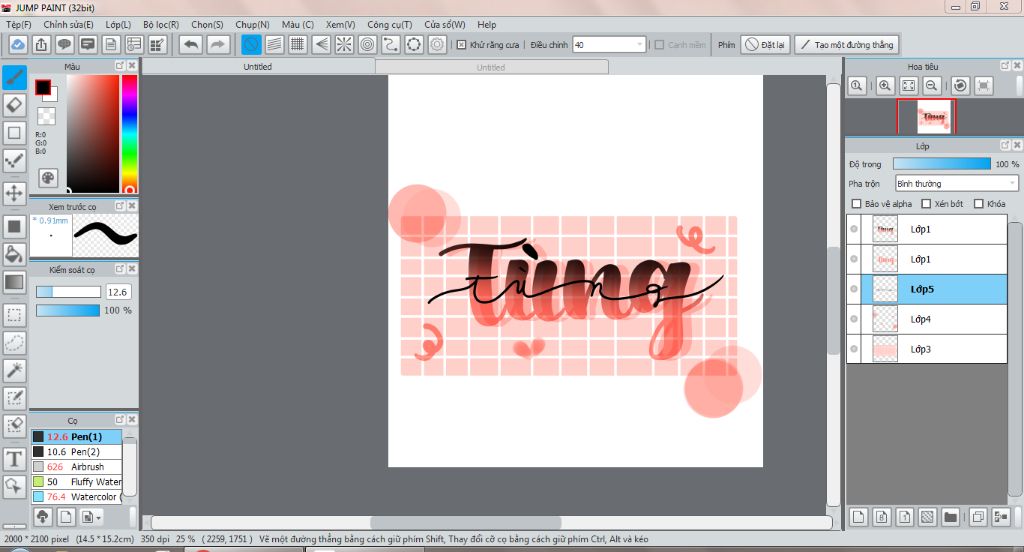Click the Đặt lại button
The image size is (1024, 552).
click(x=765, y=44)
